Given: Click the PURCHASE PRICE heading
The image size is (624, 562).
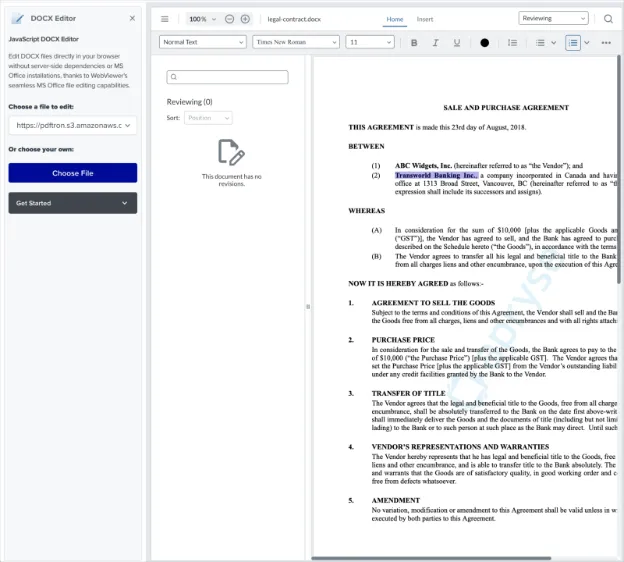Looking at the screenshot, I should (x=403, y=340).
